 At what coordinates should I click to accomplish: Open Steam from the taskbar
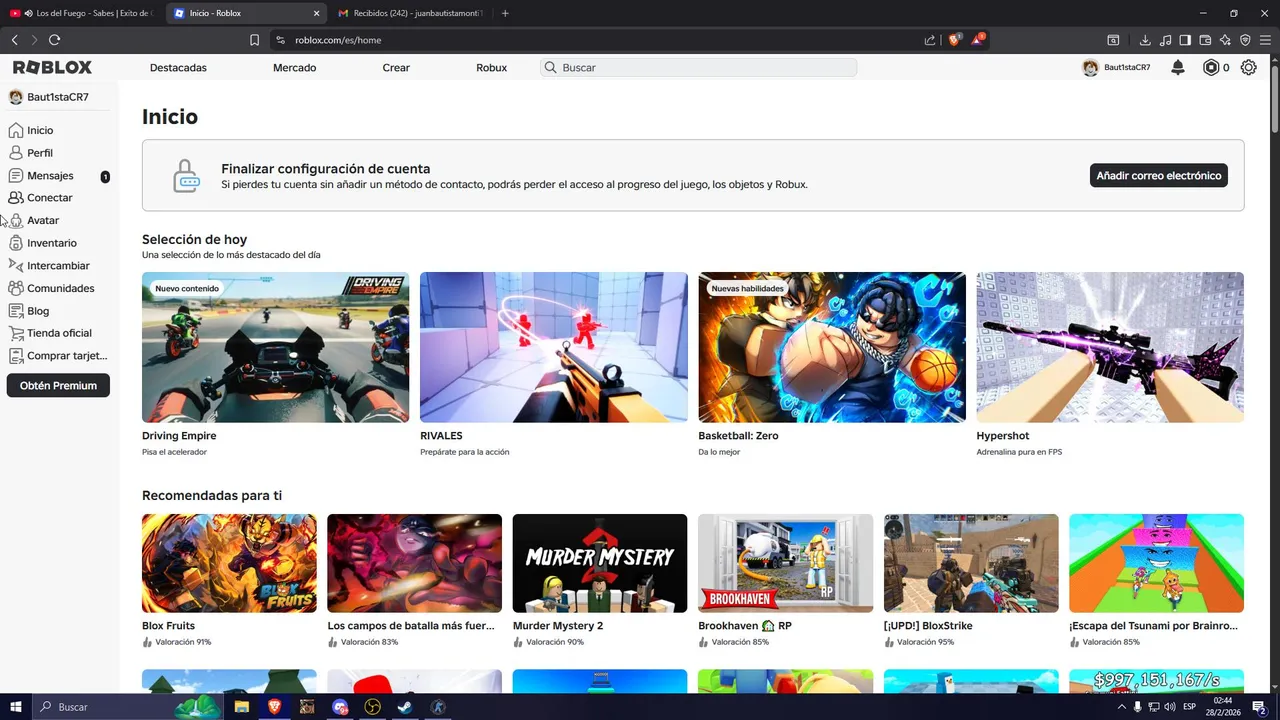tap(405, 707)
